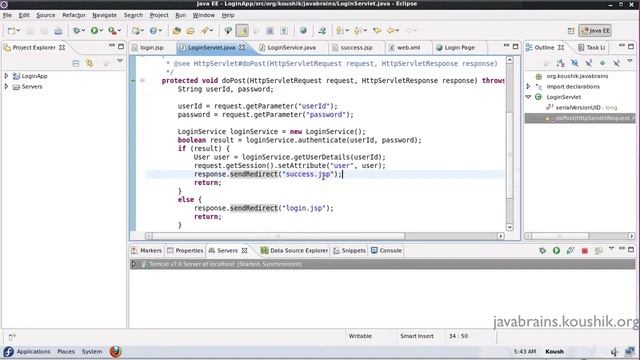640x360 pixels.
Task: Click the Search flashlight toolbar icon
Action: tap(205, 31)
